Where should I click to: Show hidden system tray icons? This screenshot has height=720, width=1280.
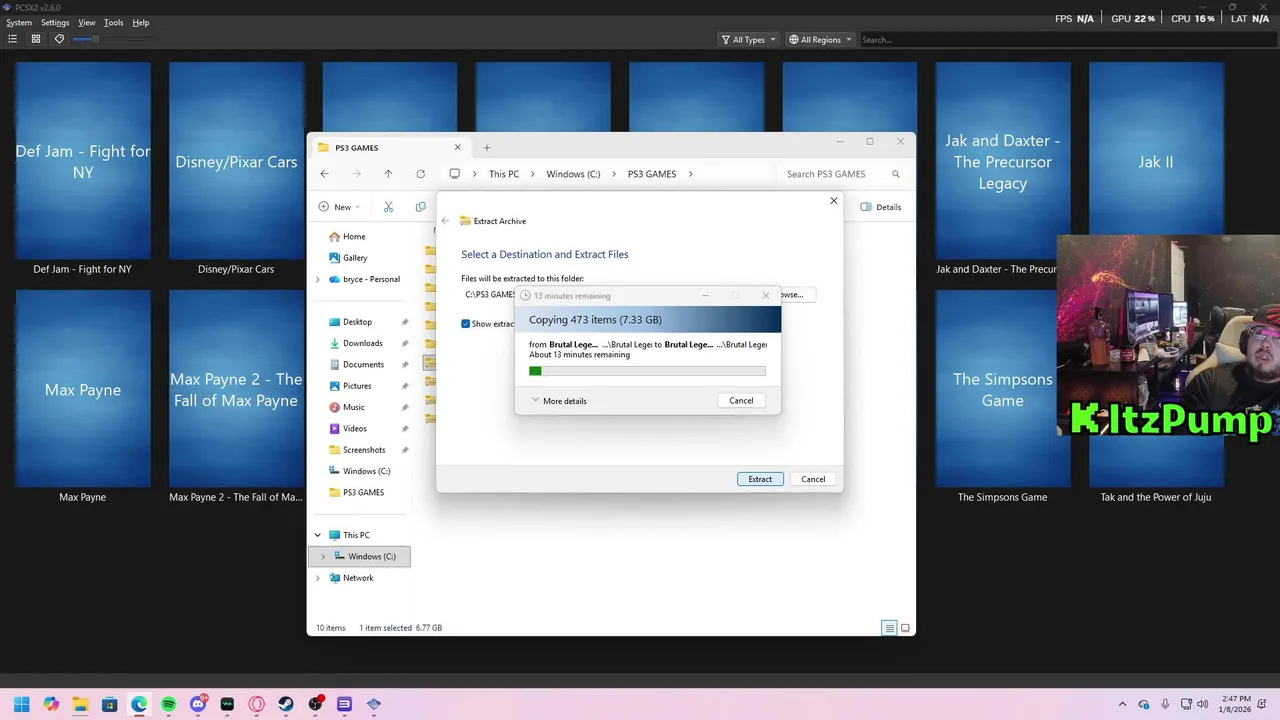(x=1122, y=704)
